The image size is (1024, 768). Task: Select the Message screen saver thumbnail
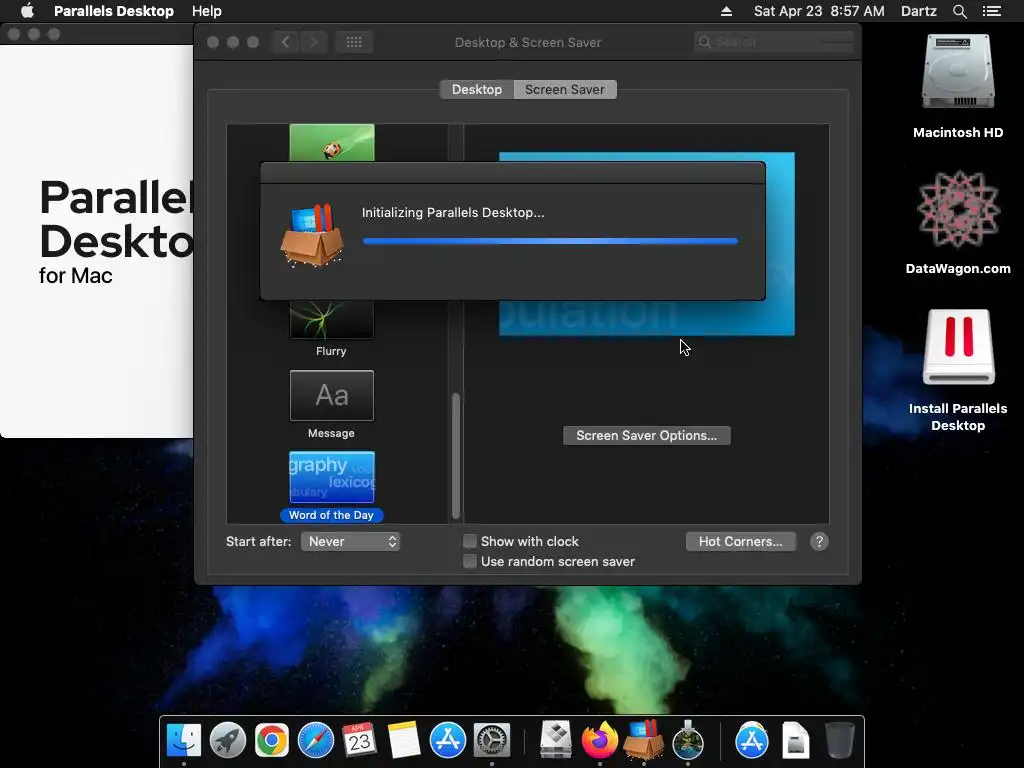(x=332, y=395)
